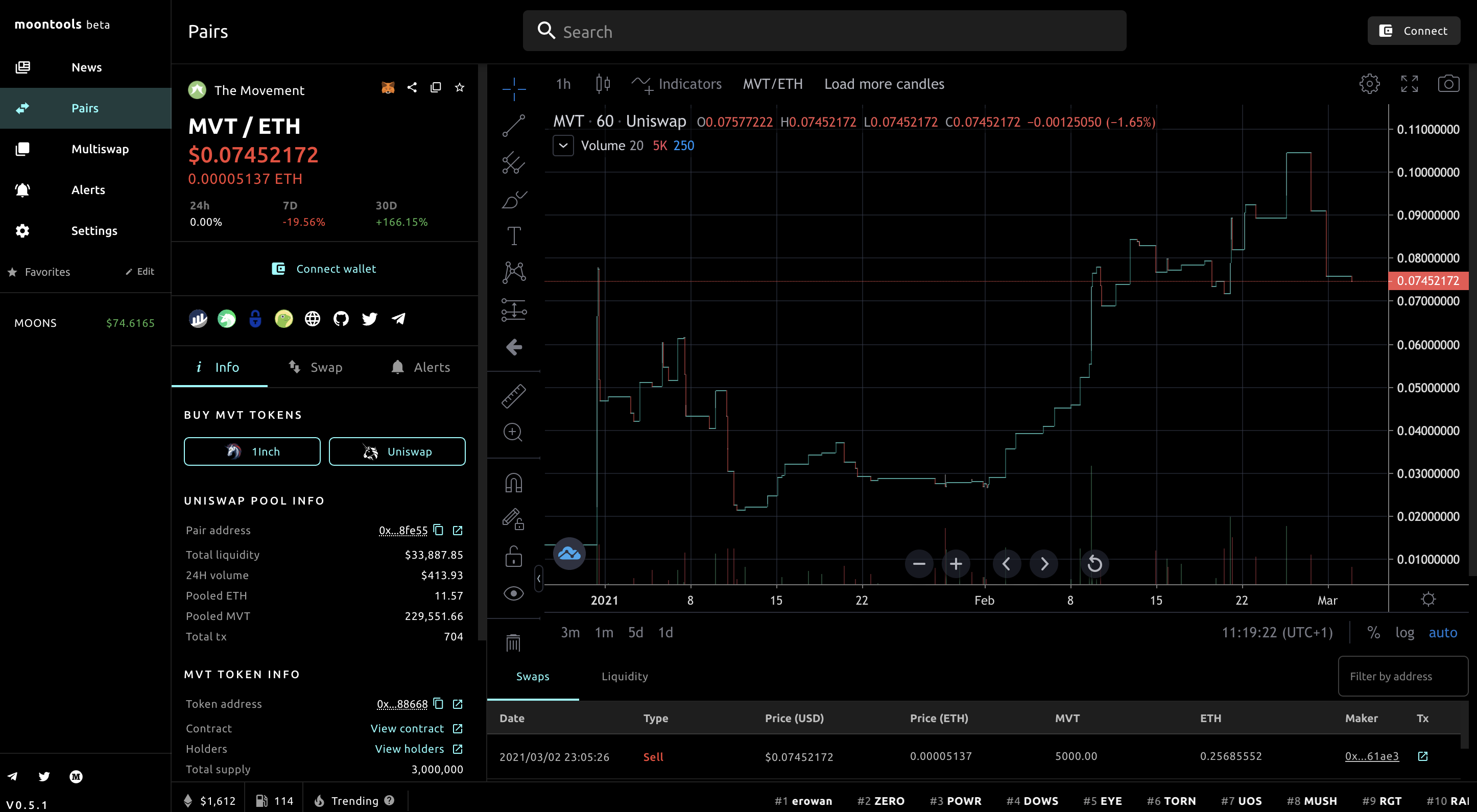
Task: Open price axis settings gear
Action: tap(1428, 599)
